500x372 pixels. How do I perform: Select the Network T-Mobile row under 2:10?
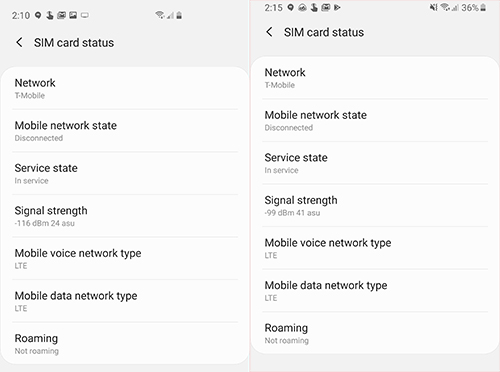tap(125, 89)
